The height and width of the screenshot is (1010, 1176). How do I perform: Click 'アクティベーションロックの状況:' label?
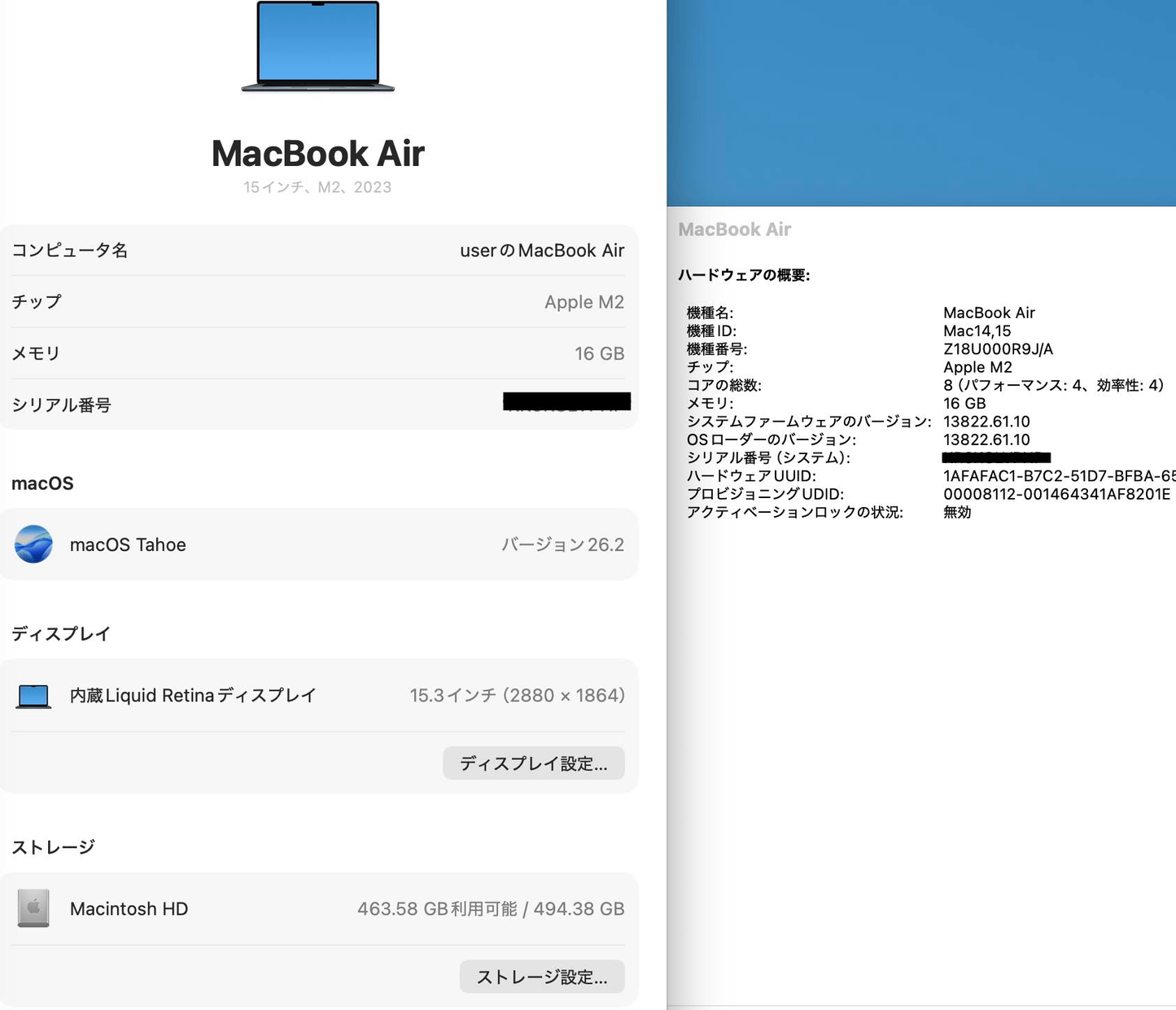pos(795,512)
